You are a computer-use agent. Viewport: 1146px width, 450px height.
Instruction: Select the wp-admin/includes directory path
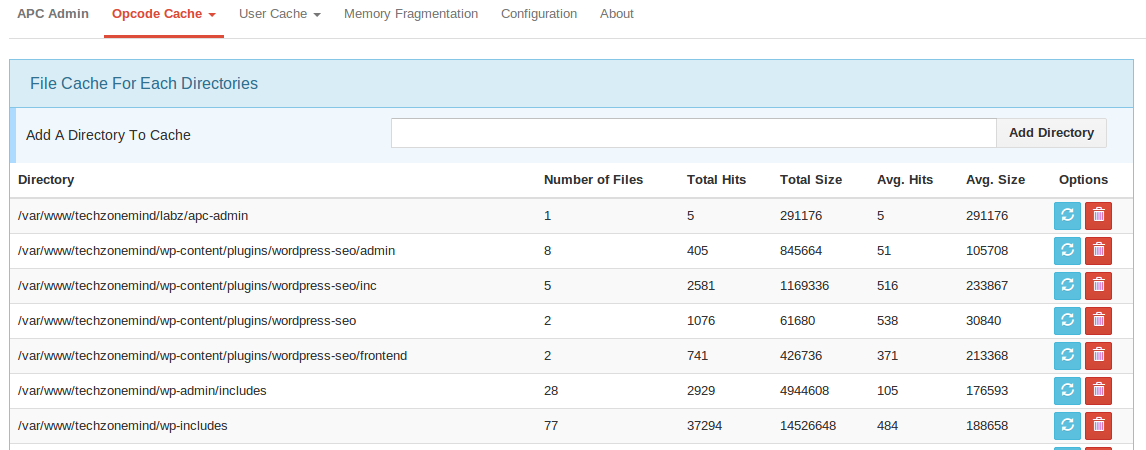click(x=143, y=391)
